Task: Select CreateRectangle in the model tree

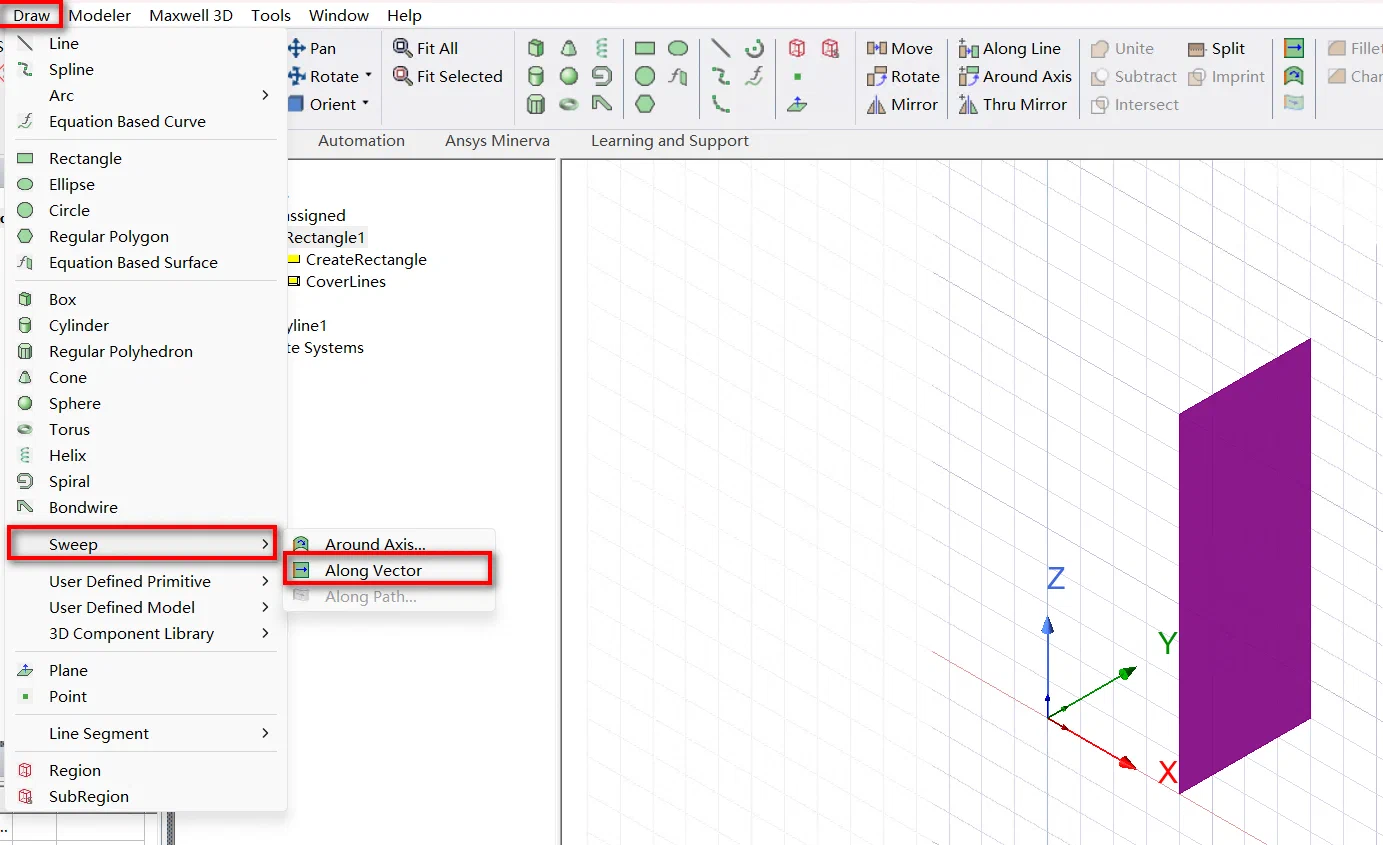Action: 366,259
